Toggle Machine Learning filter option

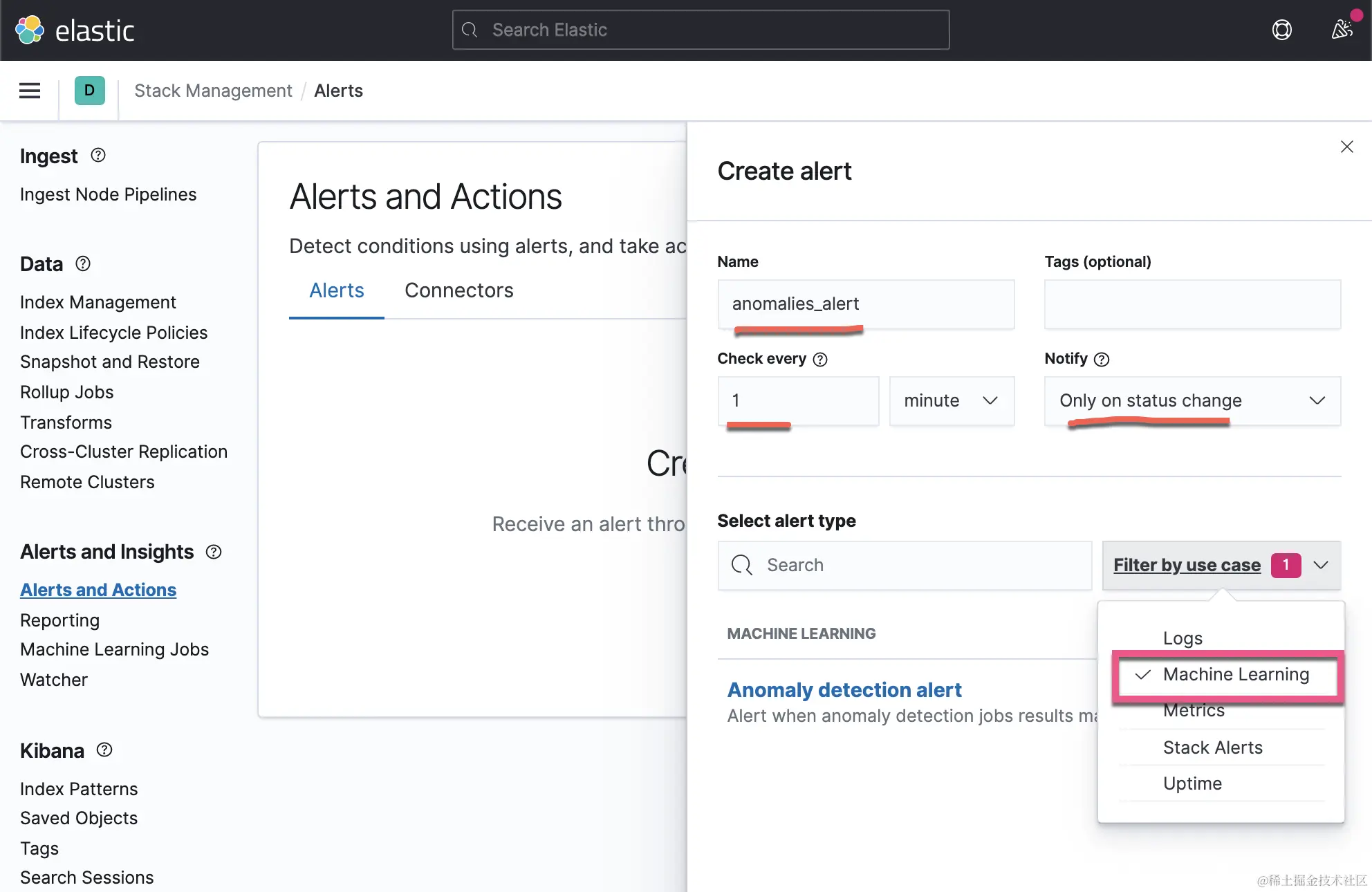(x=1235, y=674)
